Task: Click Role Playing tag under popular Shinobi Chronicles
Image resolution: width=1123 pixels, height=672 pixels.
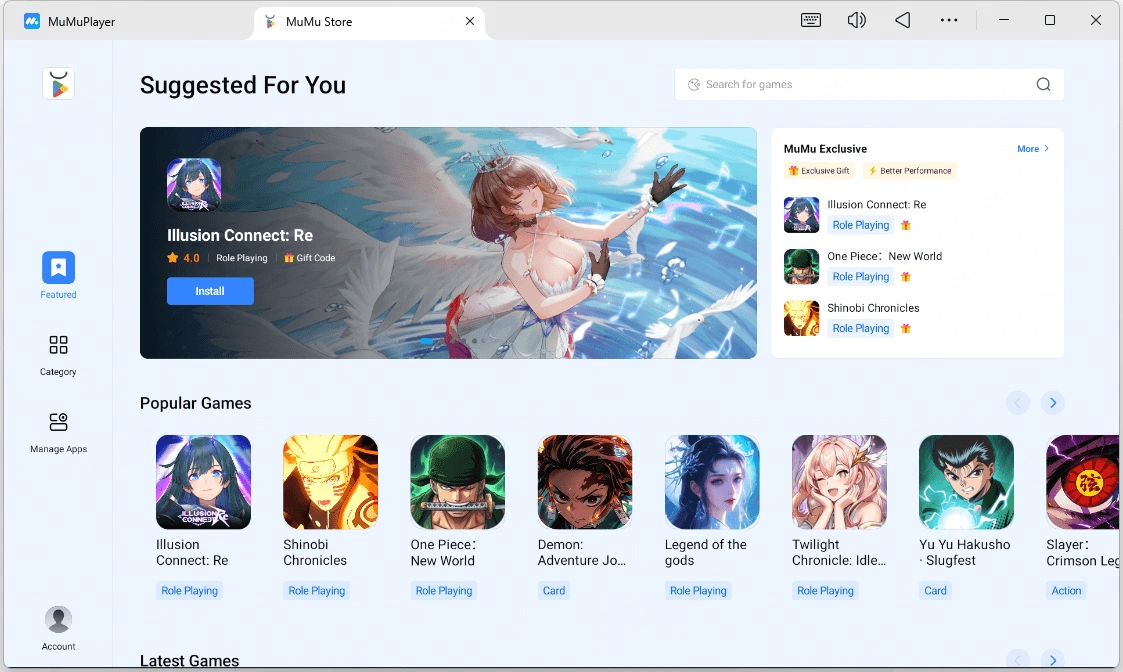Action: tap(317, 590)
